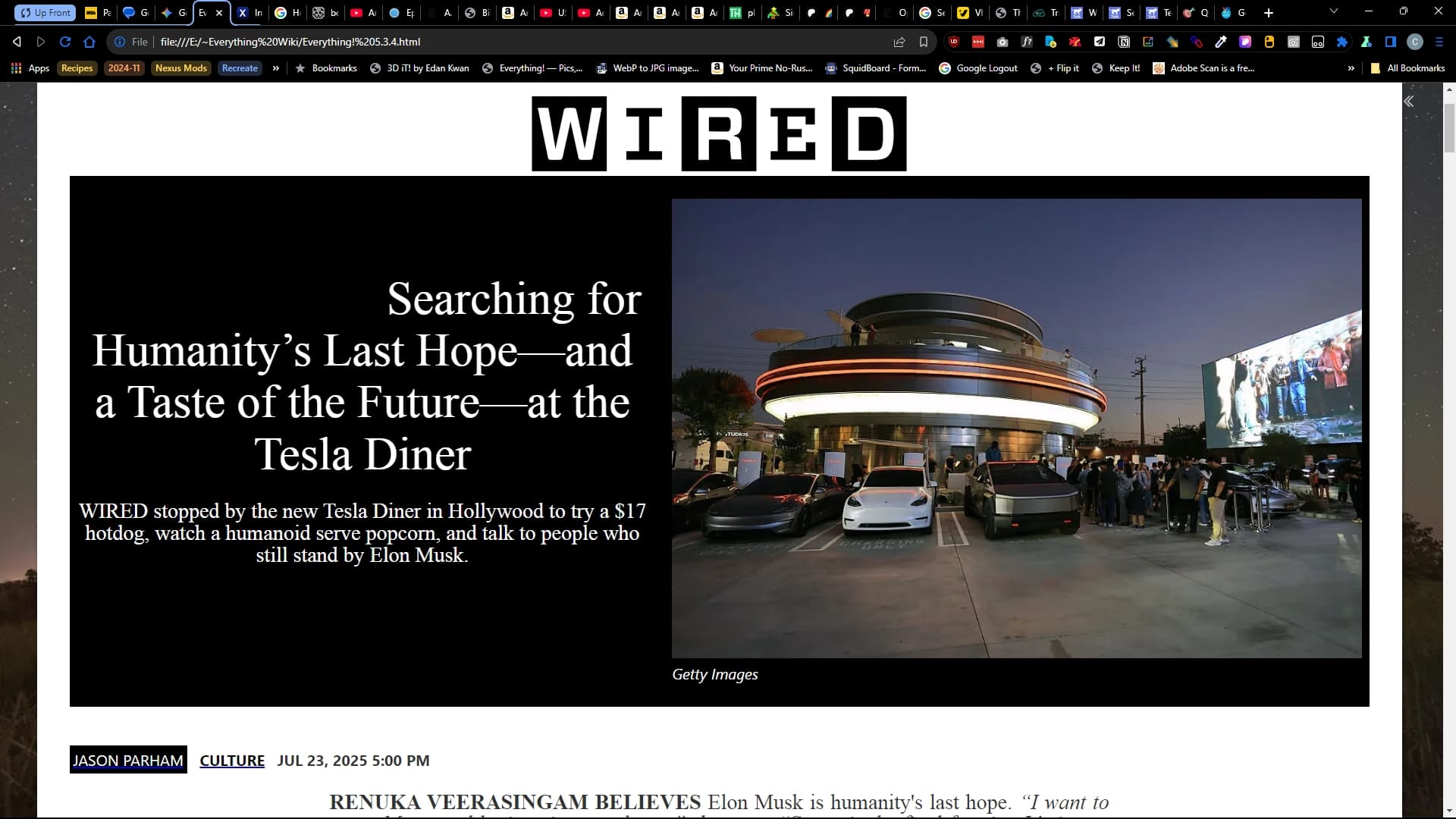Expand the Recreate bookmark folder
1456x819 pixels.
[x=240, y=68]
